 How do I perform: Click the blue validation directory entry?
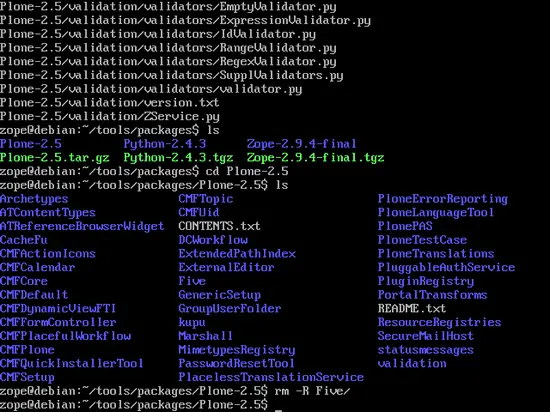click(x=412, y=363)
